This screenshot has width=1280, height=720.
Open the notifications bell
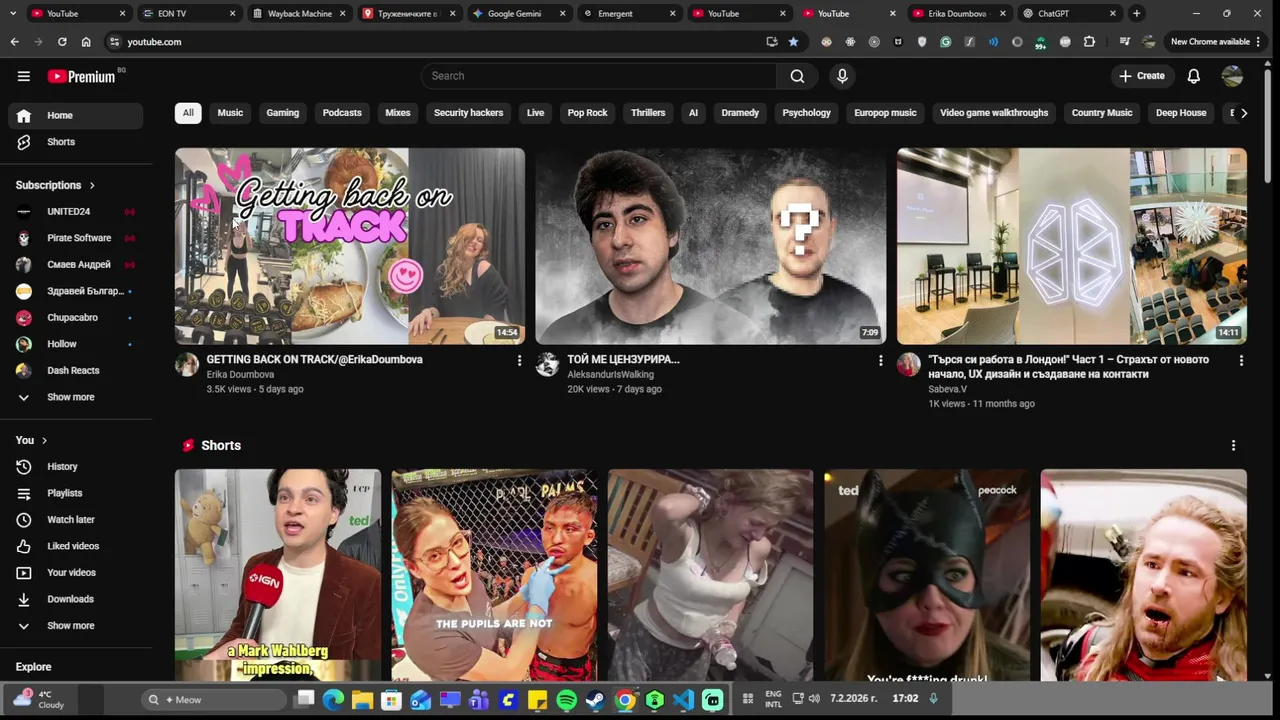(x=1193, y=76)
